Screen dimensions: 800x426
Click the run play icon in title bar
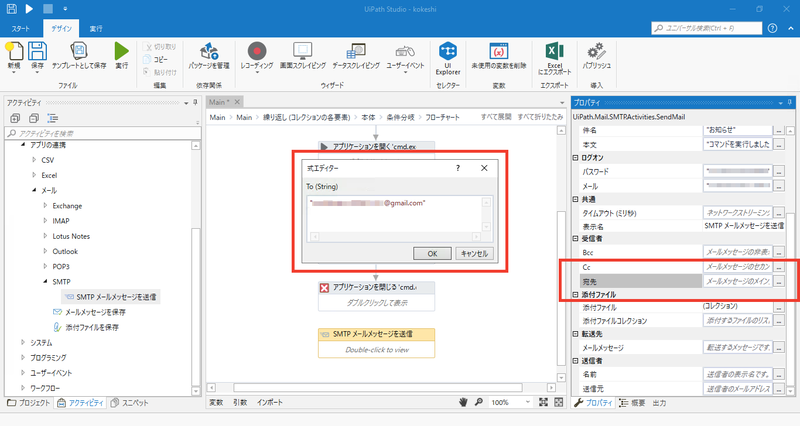[29, 9]
